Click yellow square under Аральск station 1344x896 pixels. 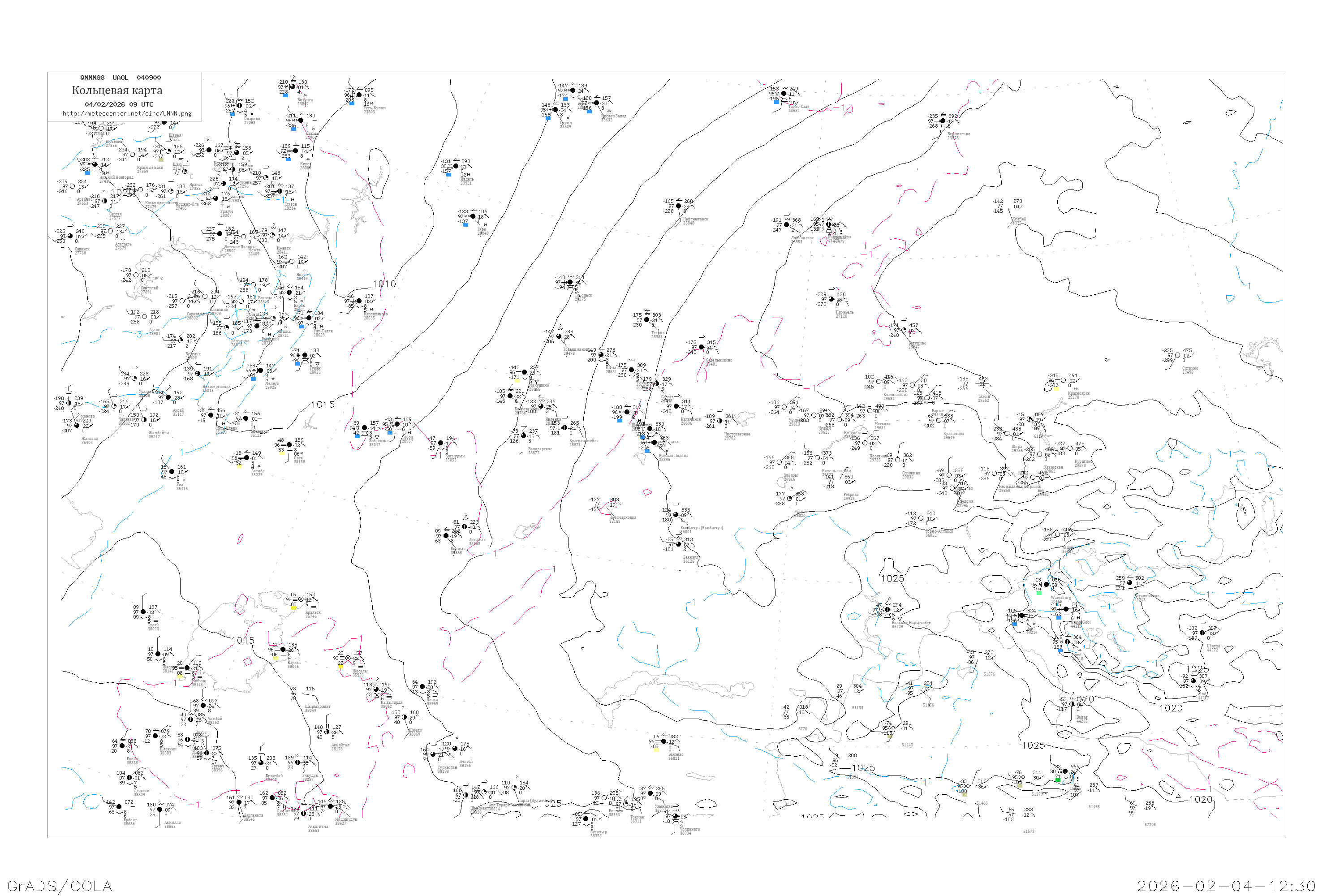click(x=293, y=608)
